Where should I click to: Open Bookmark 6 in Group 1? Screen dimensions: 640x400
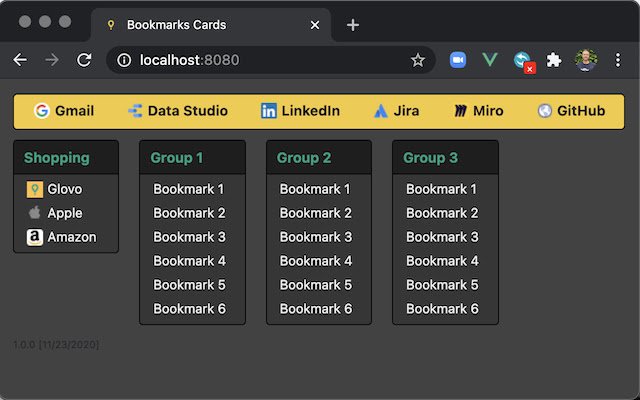click(189, 309)
